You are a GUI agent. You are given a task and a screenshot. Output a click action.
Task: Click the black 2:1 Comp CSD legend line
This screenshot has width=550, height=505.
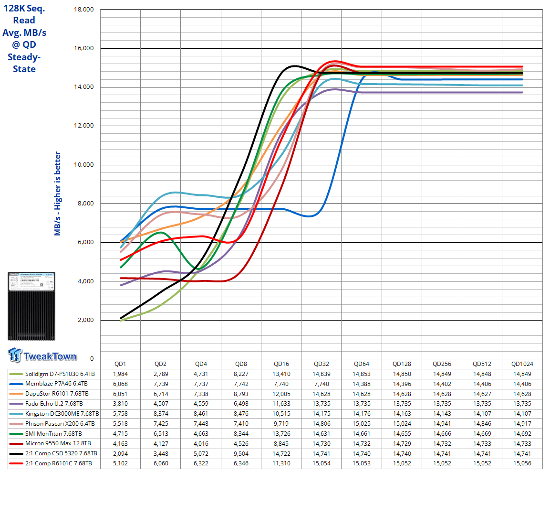pyautogui.click(x=16, y=453)
